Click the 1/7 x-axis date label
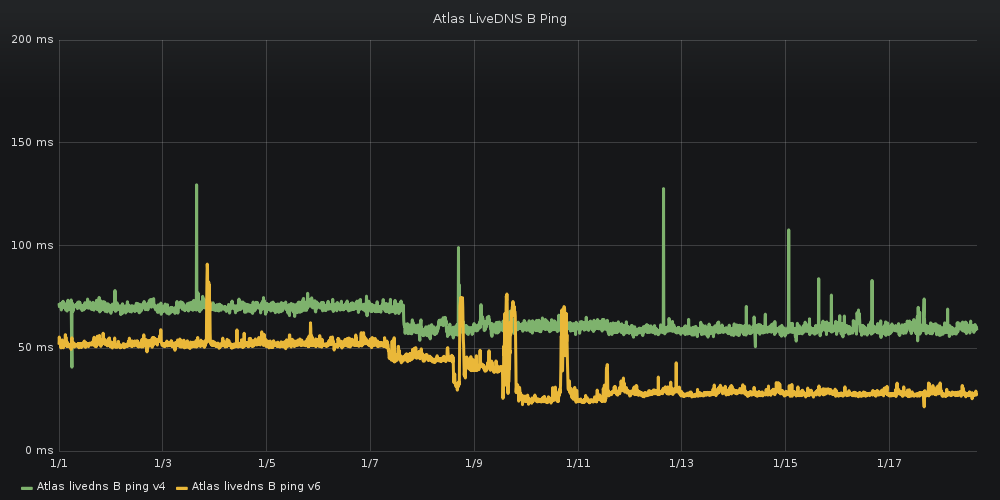The width and height of the screenshot is (1000, 500). click(370, 463)
